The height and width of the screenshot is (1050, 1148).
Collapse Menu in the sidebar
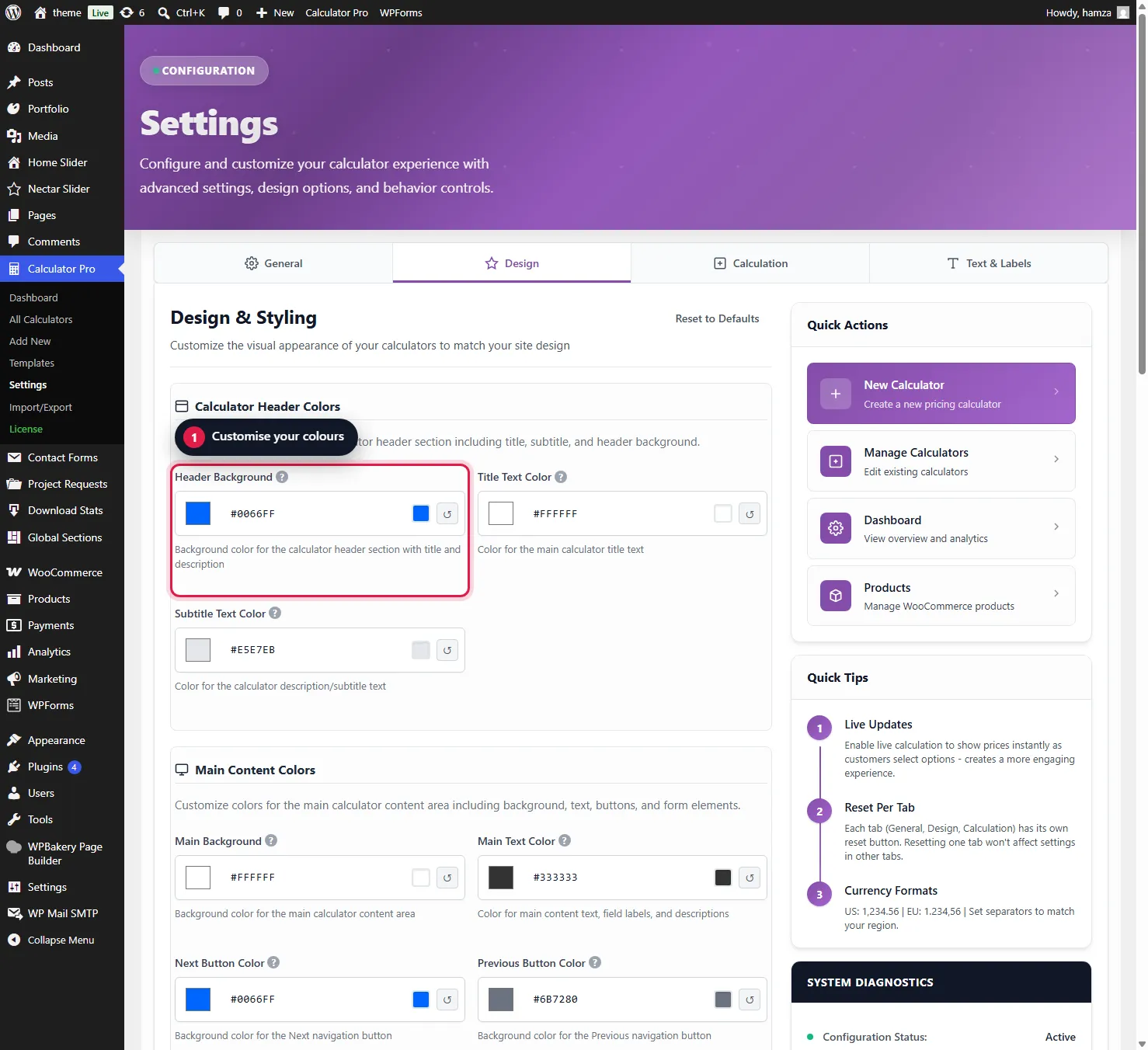[62, 940]
